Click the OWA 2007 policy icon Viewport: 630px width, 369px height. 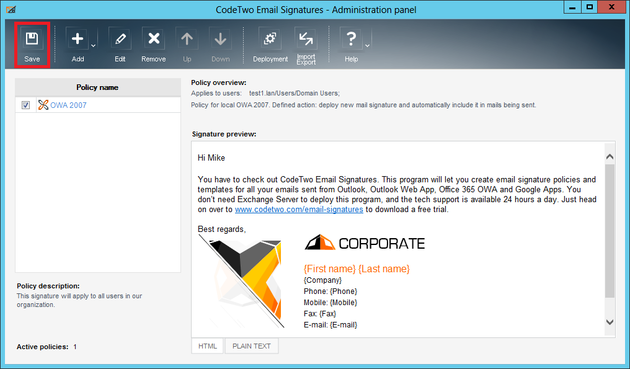pyautogui.click(x=43, y=105)
